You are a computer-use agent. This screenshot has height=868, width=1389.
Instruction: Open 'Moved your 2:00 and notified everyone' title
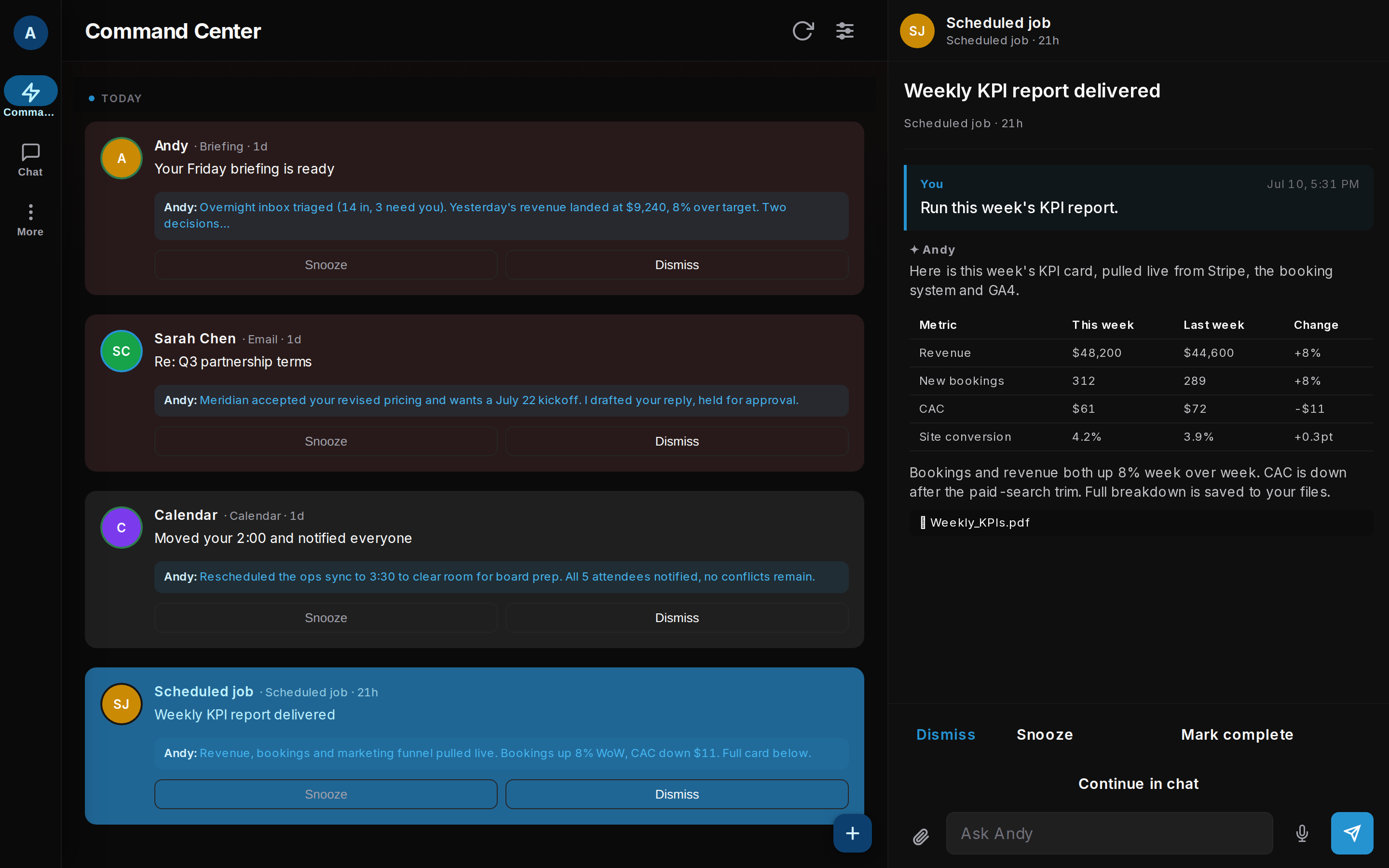click(283, 538)
